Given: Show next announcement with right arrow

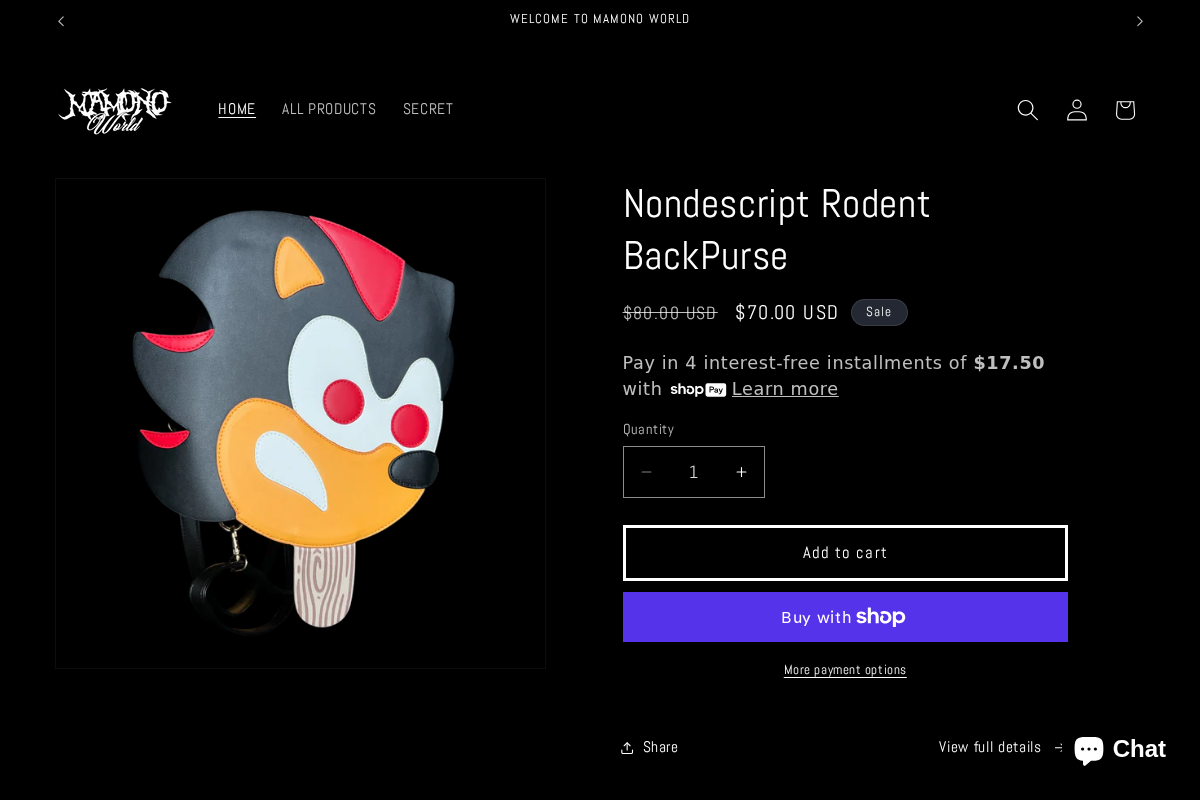Looking at the screenshot, I should click(1139, 21).
